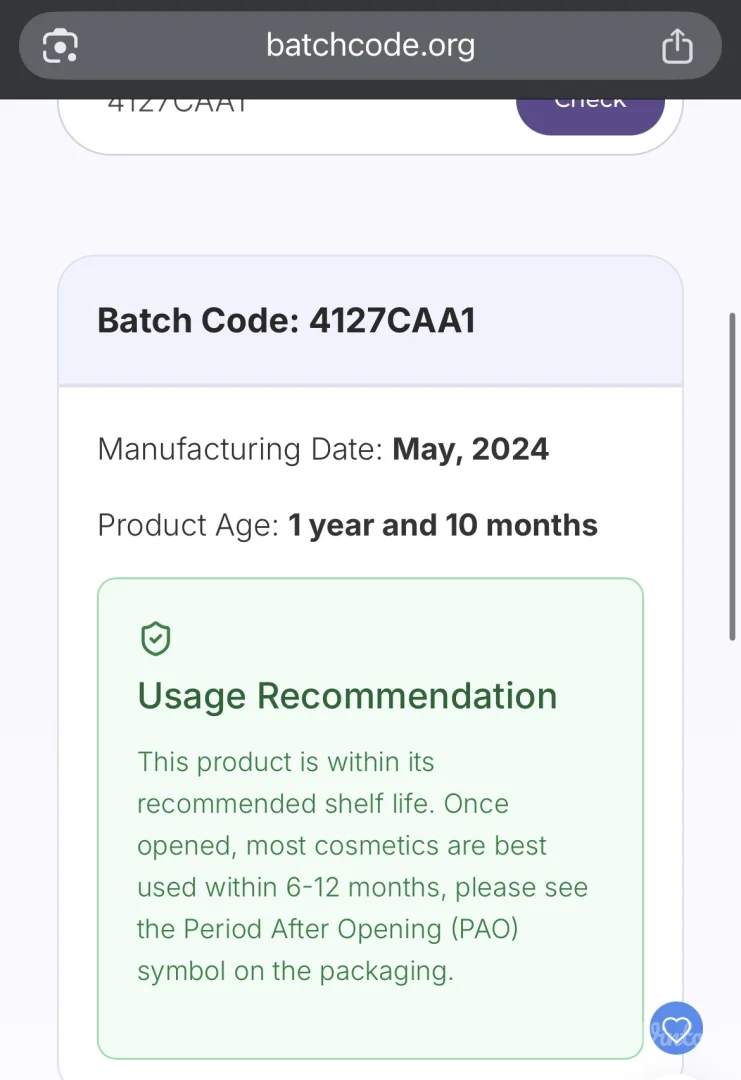
Task: Click the "Batch Code: 4127CAA1" header
Action: click(x=286, y=321)
